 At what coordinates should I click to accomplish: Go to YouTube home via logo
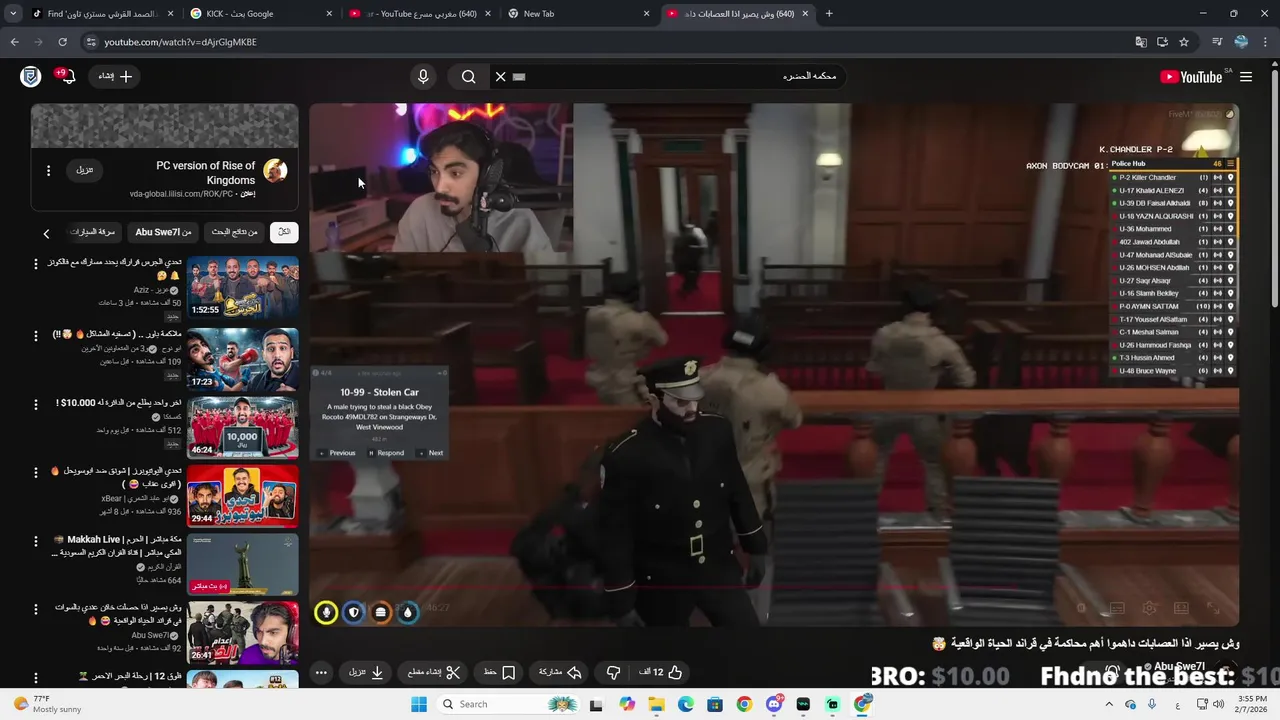click(x=1191, y=77)
